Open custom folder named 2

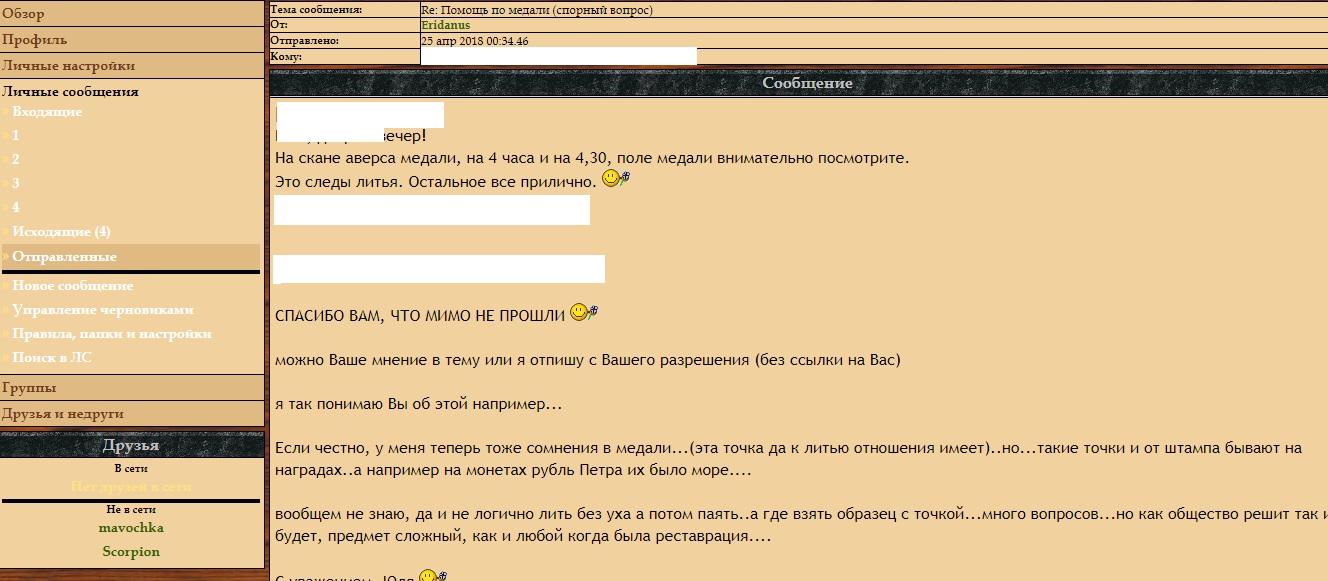[16, 159]
